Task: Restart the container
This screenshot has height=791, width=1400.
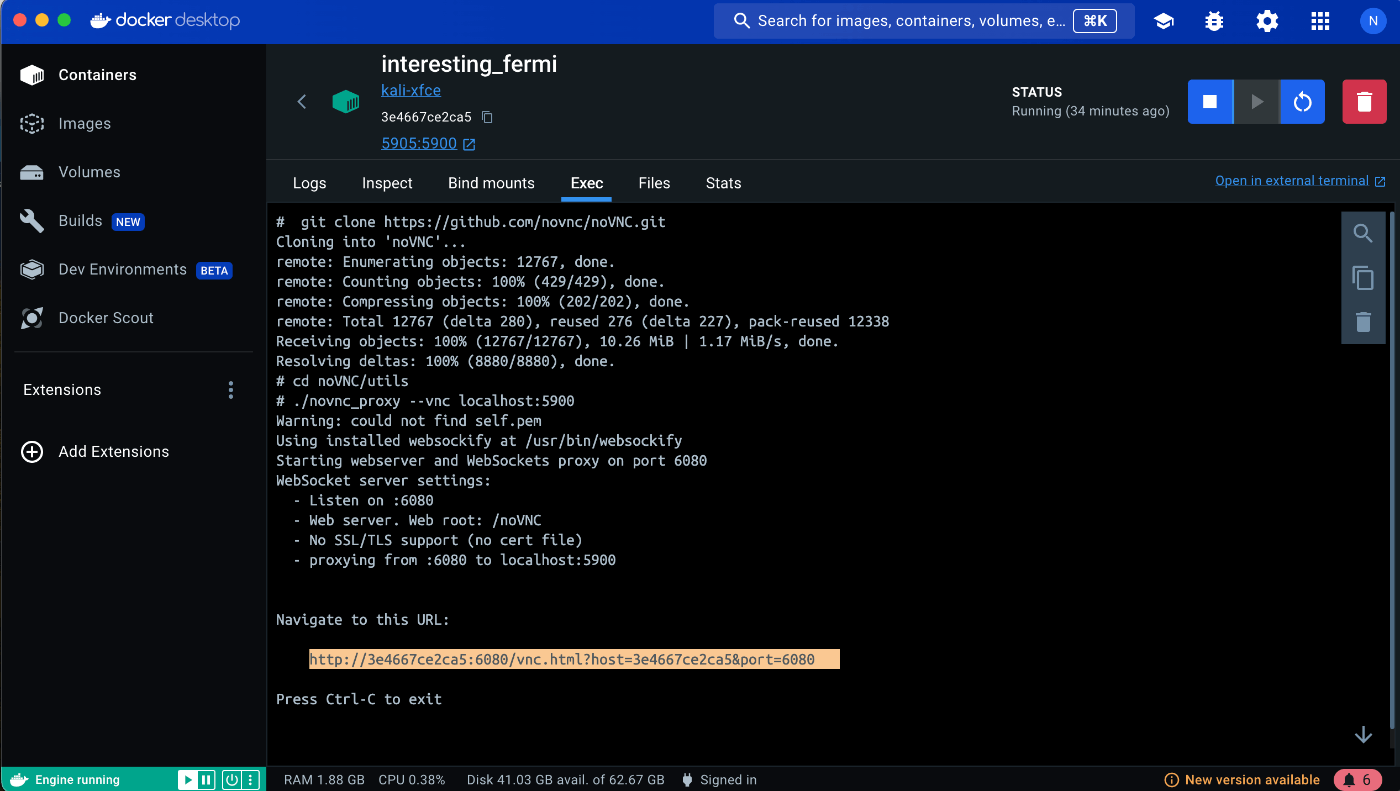Action: 1302,102
